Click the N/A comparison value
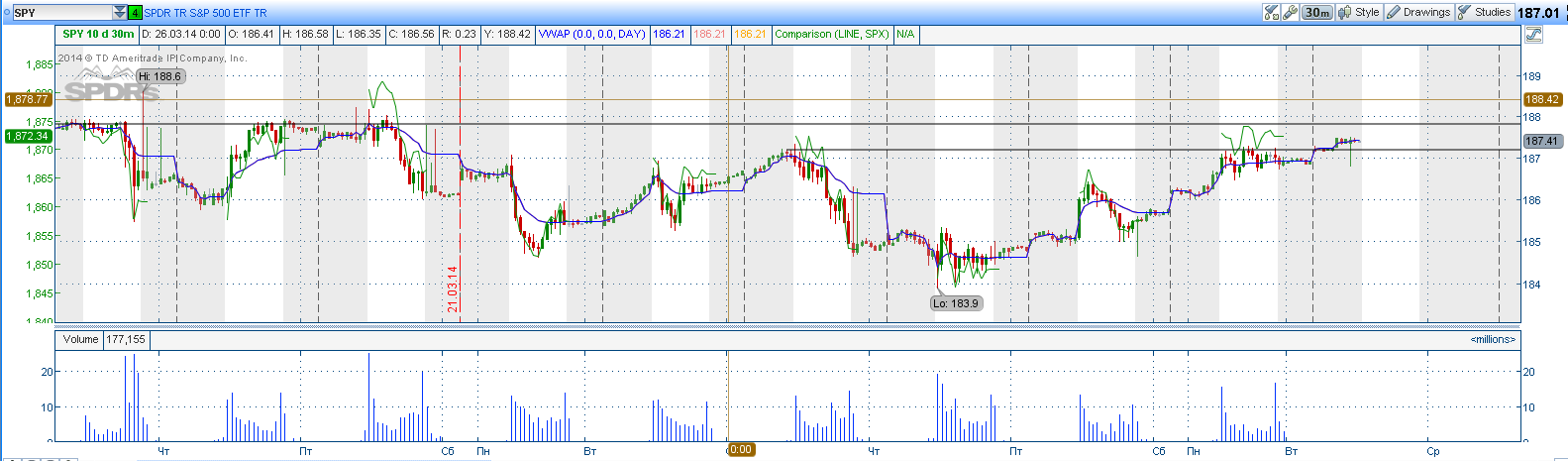Screen dimensions: 1568x461 click(x=905, y=34)
